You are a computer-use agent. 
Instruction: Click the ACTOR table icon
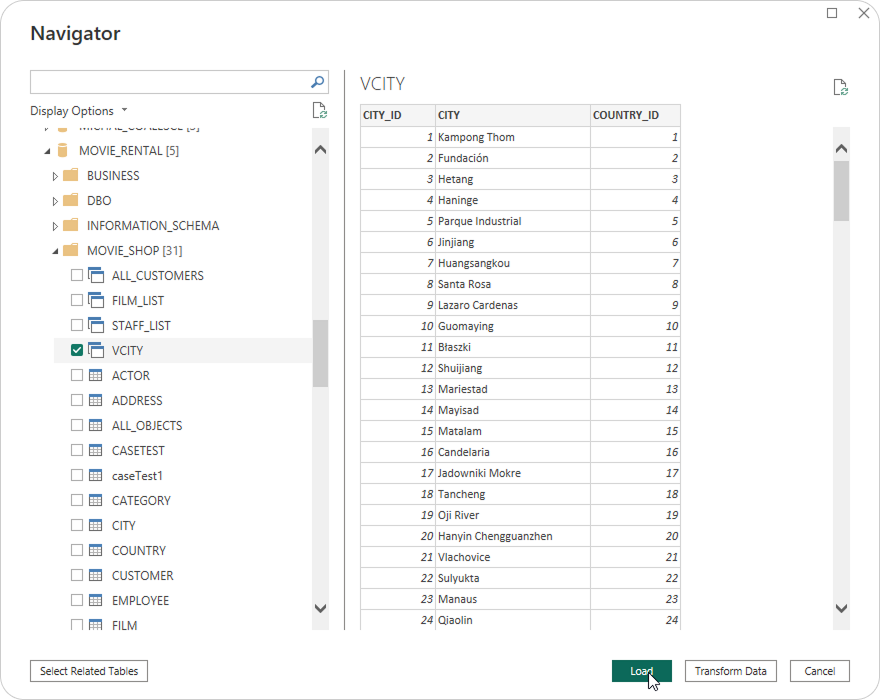[x=96, y=376]
